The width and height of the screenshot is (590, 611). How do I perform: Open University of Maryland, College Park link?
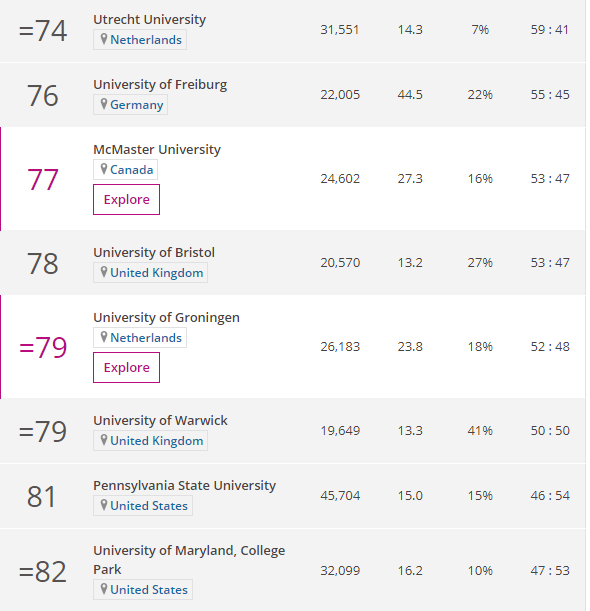point(189,560)
